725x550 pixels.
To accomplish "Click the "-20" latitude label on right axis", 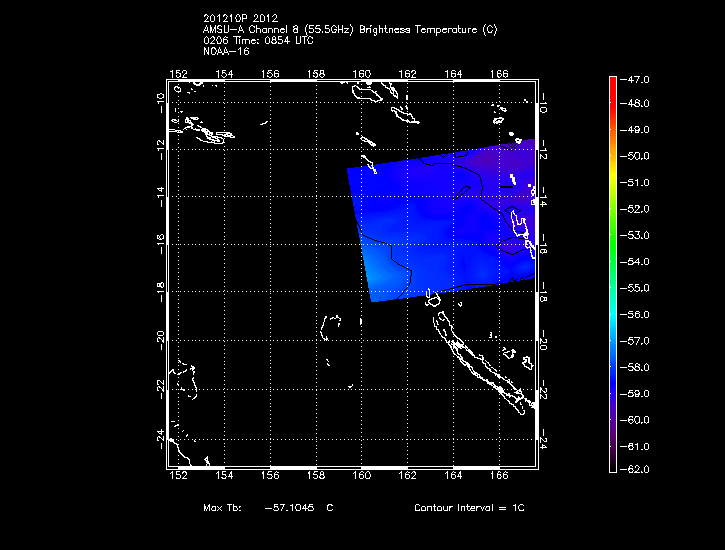I will [x=544, y=341].
